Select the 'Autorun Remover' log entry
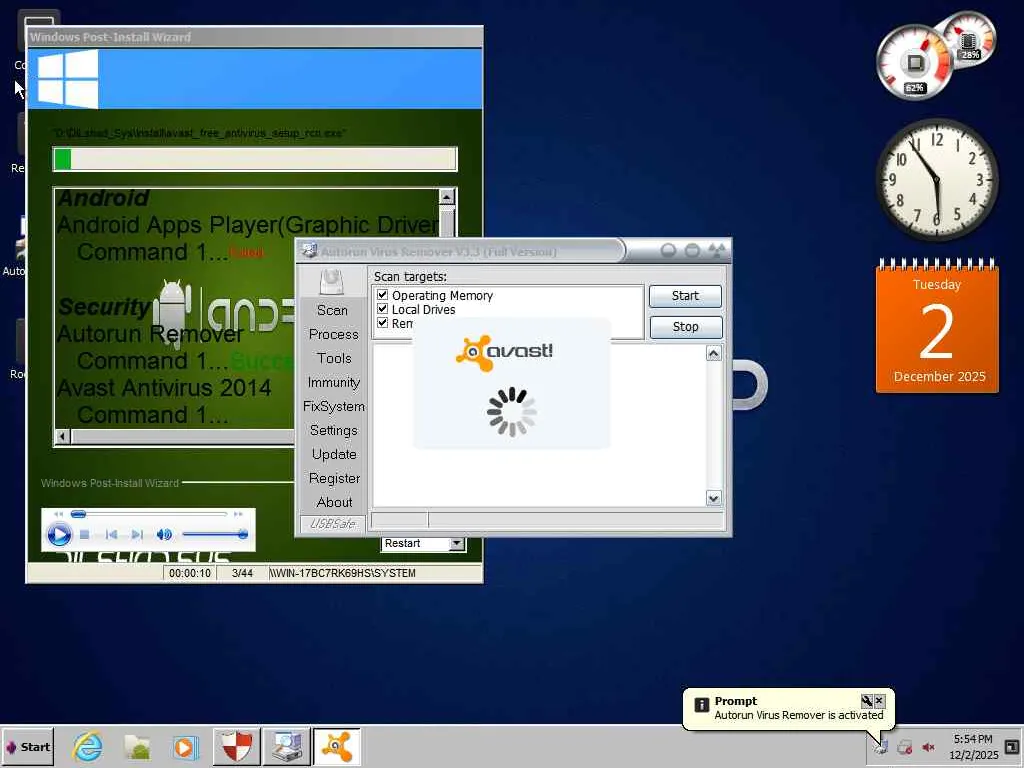The width and height of the screenshot is (1024, 768). point(150,334)
